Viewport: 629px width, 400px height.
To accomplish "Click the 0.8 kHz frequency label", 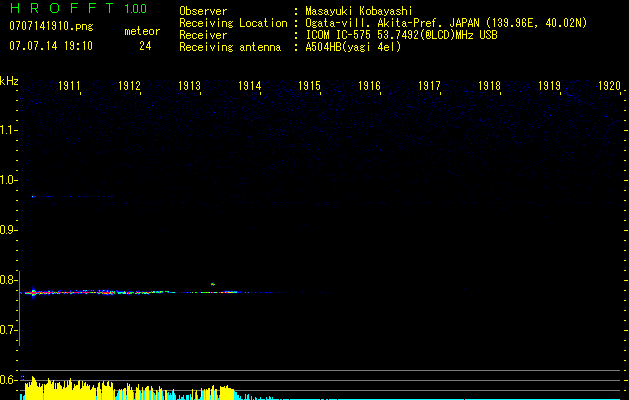I will click(7, 280).
